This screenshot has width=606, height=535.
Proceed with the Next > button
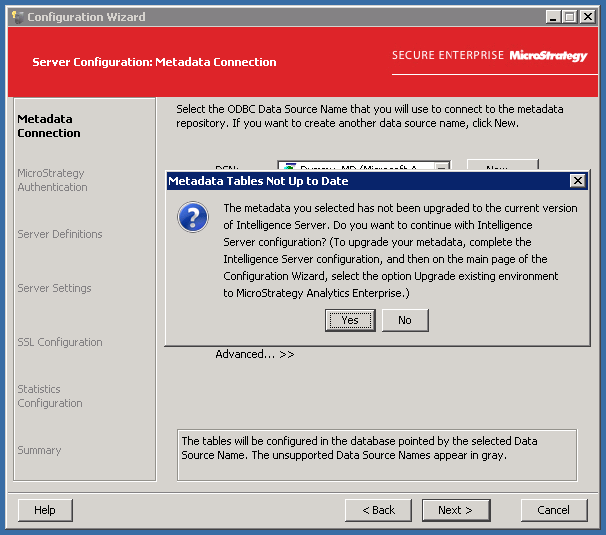(x=456, y=510)
